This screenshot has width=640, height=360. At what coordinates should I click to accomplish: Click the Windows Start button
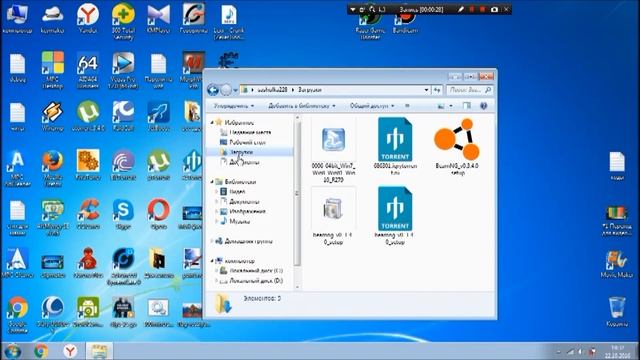point(13,351)
